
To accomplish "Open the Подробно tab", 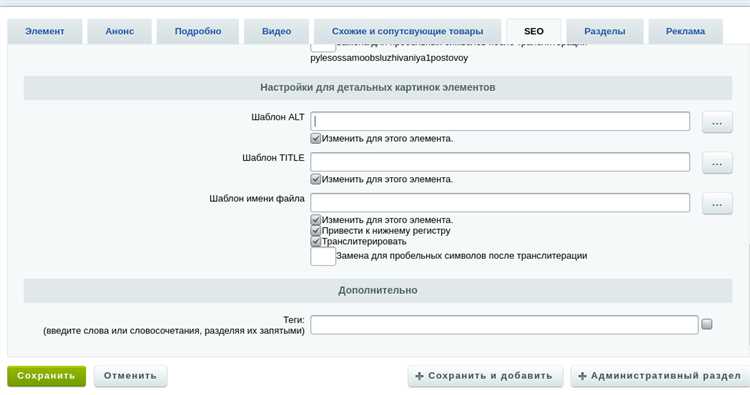I will coord(198,32).
